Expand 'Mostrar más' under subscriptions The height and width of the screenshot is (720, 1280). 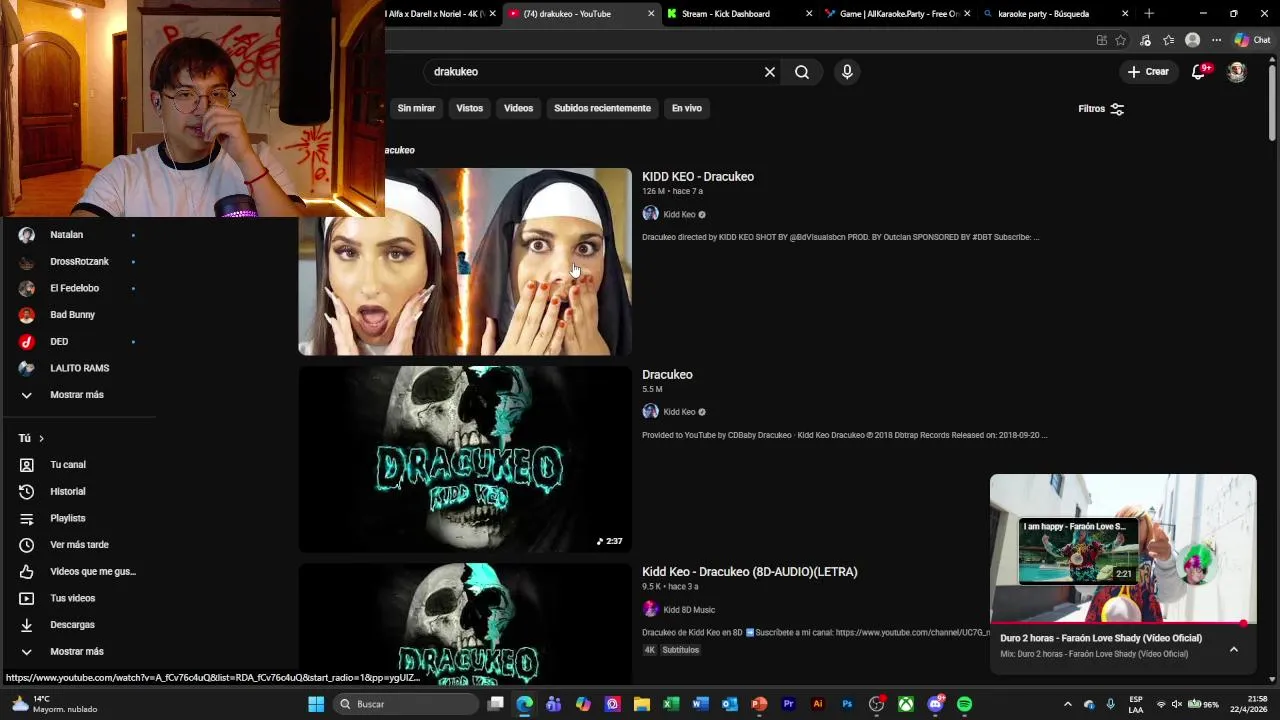click(77, 395)
